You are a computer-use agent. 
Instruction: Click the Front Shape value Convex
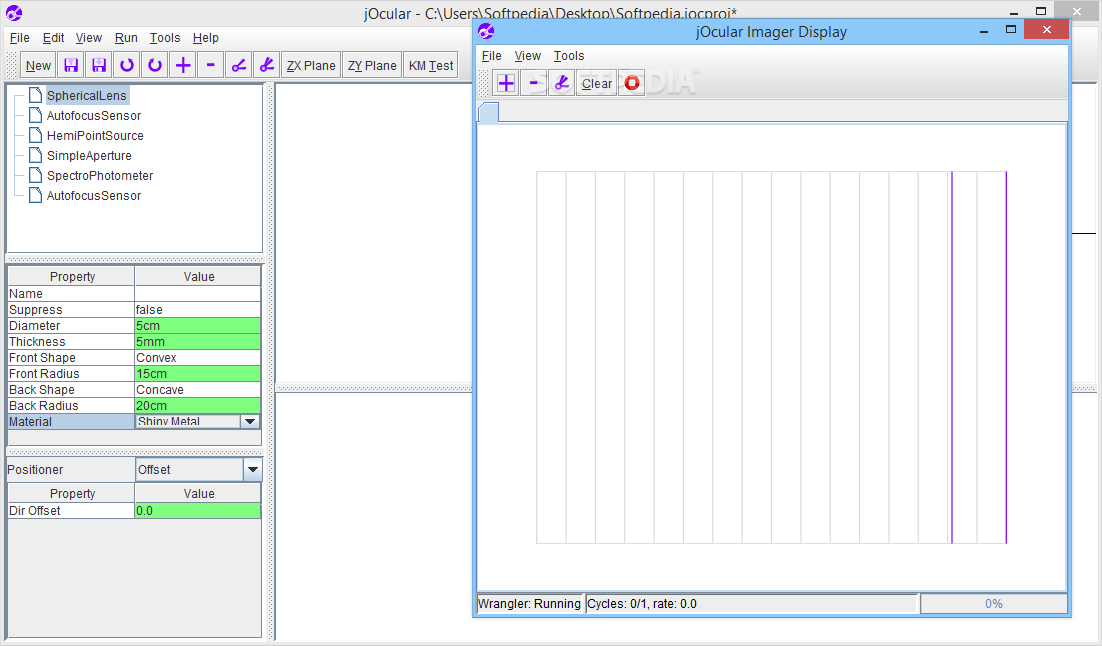pyautogui.click(x=197, y=358)
